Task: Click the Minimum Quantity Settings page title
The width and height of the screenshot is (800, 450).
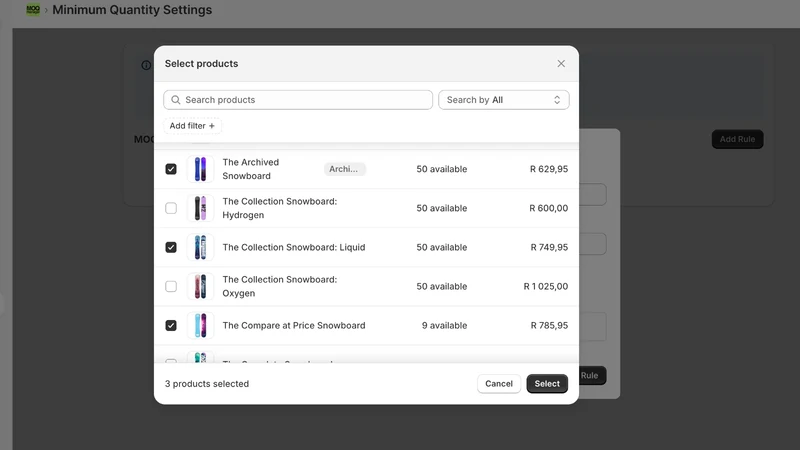Action: 132,10
